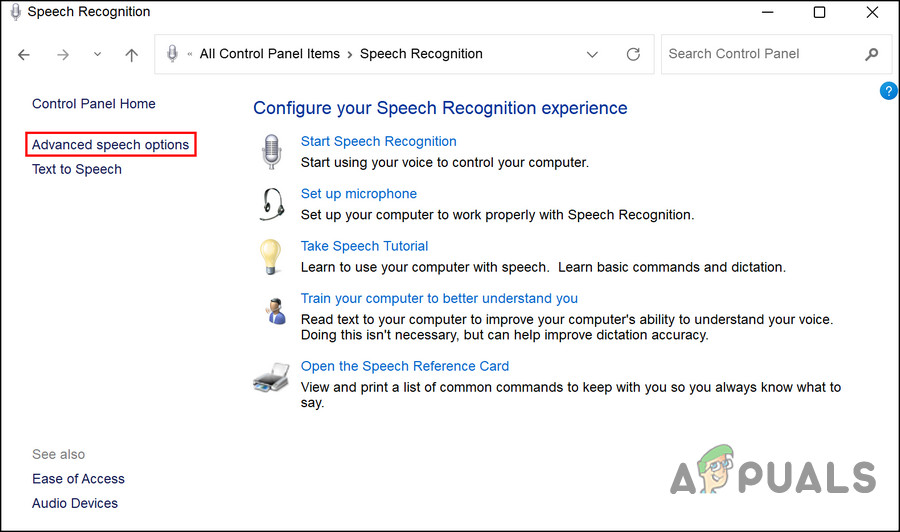Click into the Search Control Panel field
Screen dimensions: 900x532
(760, 54)
